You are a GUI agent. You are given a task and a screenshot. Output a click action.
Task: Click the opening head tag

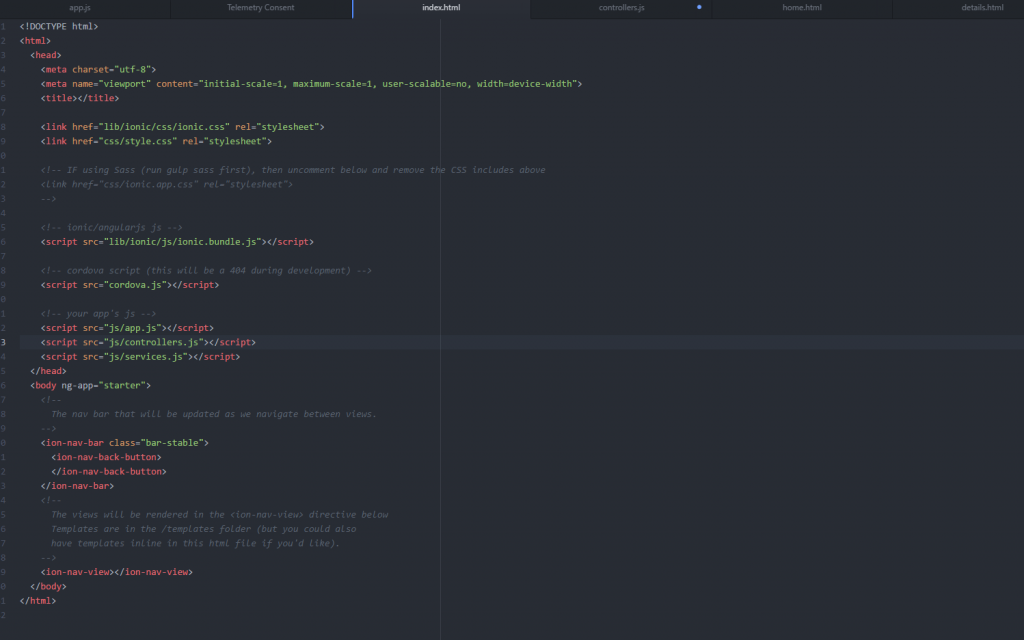(46, 55)
